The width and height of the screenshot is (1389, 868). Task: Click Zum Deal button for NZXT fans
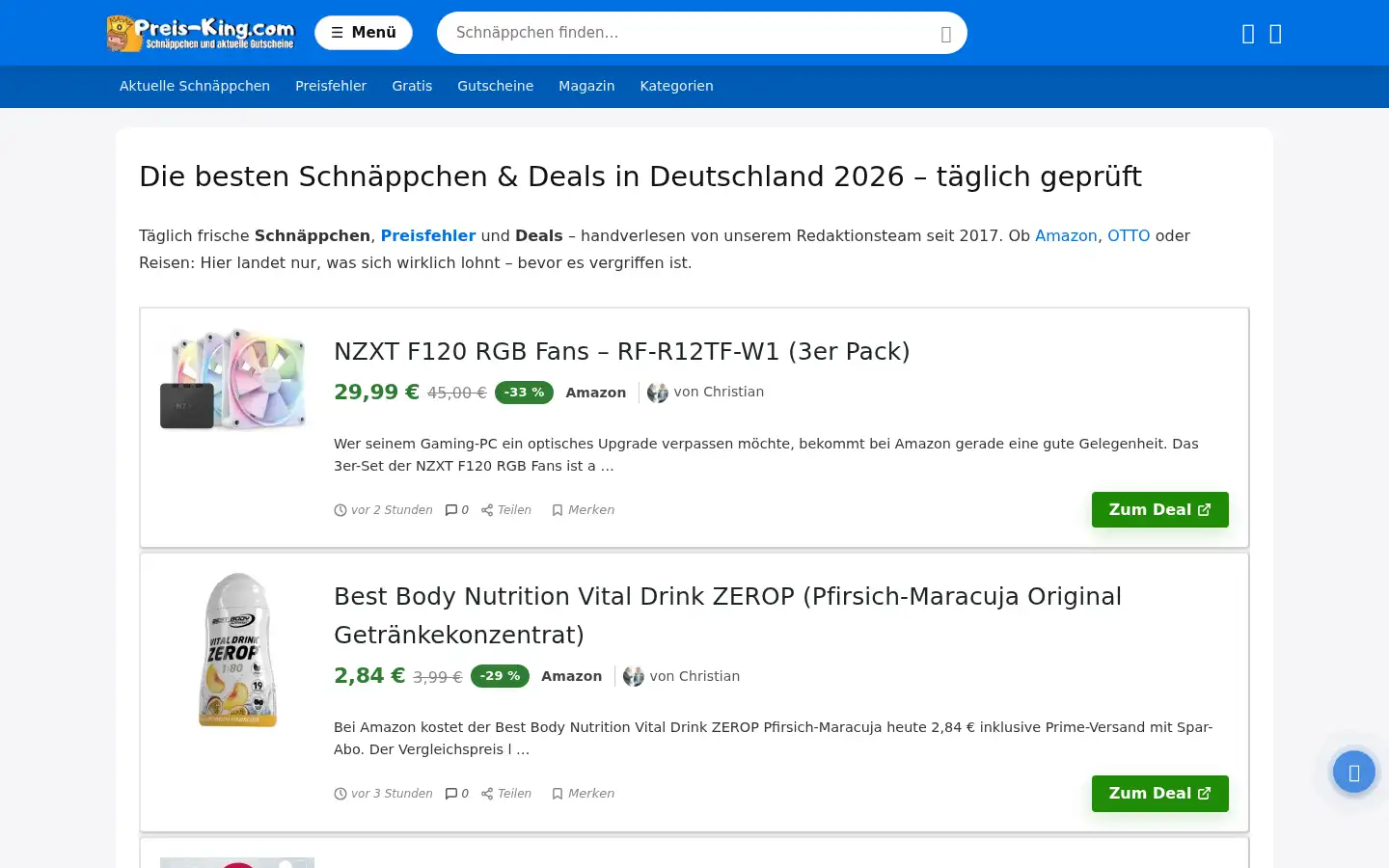[x=1159, y=509]
